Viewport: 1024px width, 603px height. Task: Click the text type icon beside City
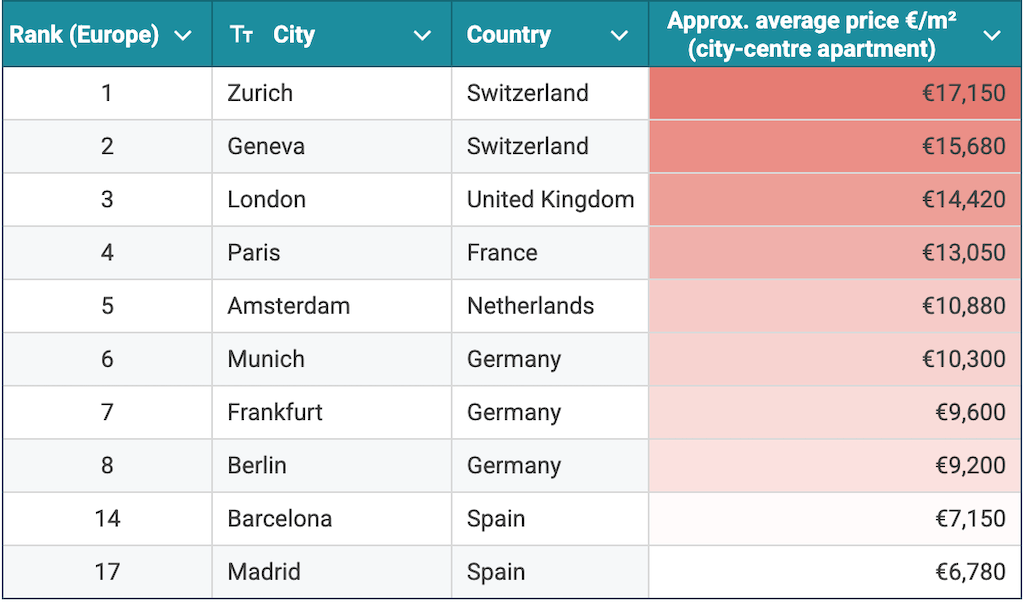tap(241, 35)
